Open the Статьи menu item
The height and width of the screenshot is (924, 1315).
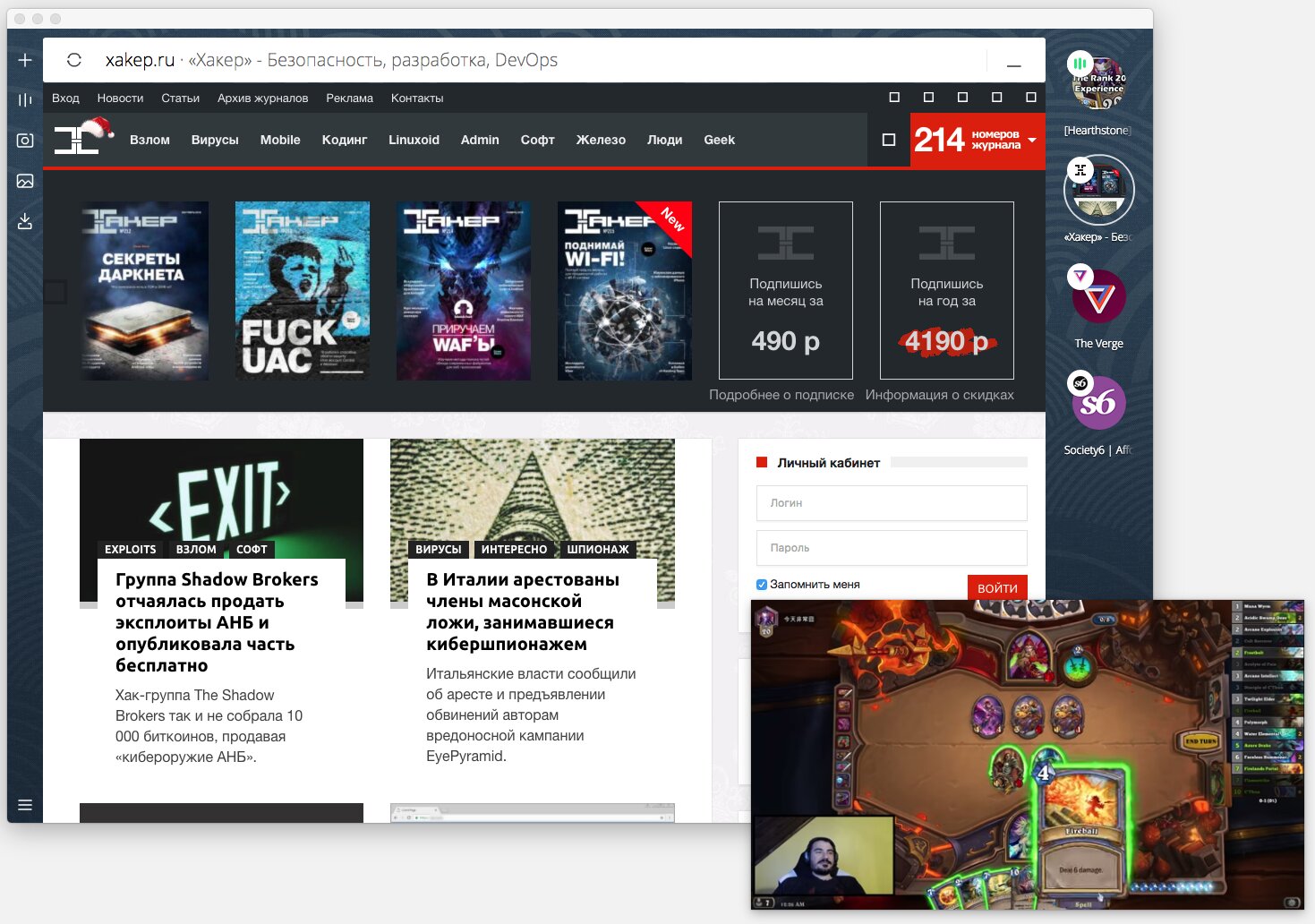(x=180, y=98)
